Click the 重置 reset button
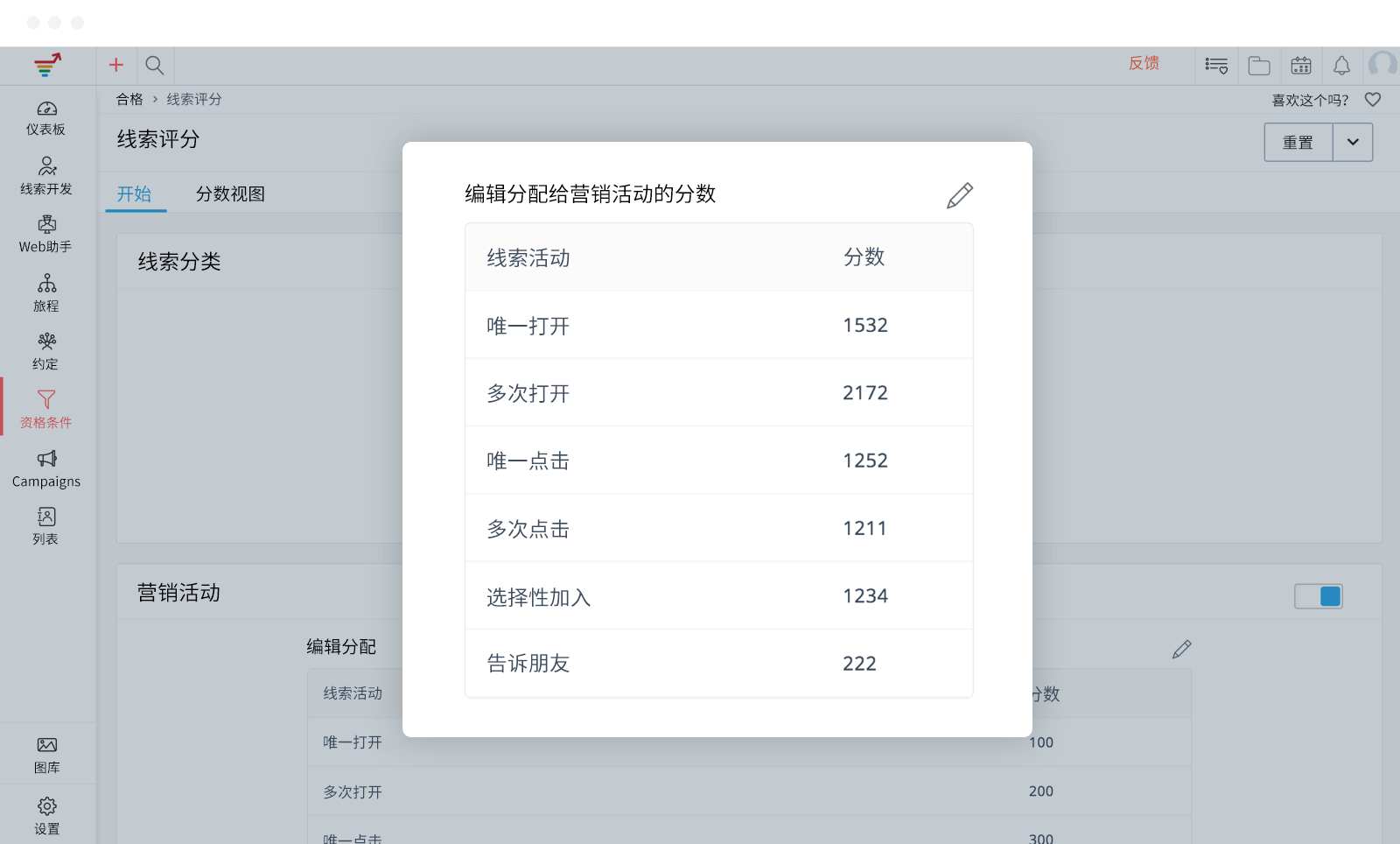Viewport: 1400px width, 844px height. tap(1298, 142)
